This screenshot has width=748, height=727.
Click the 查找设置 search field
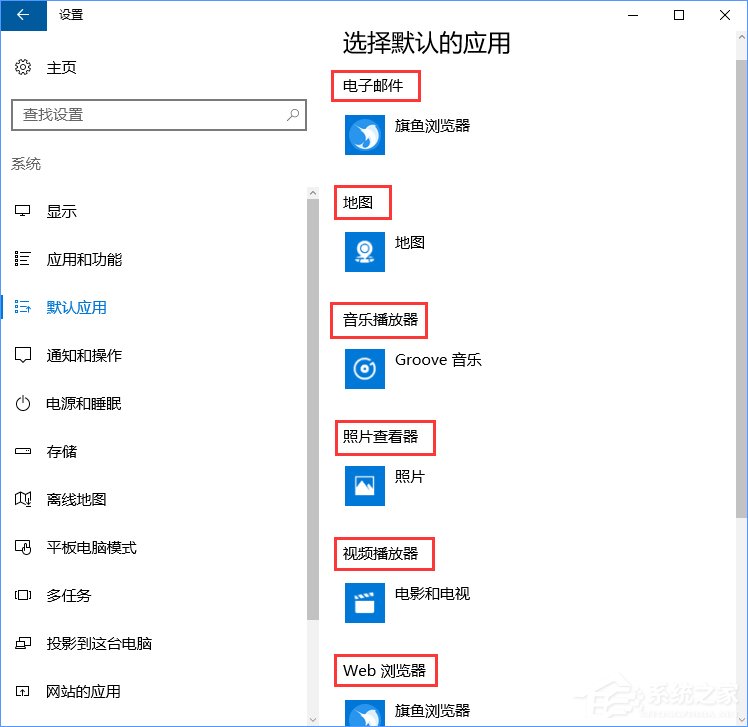(x=159, y=115)
